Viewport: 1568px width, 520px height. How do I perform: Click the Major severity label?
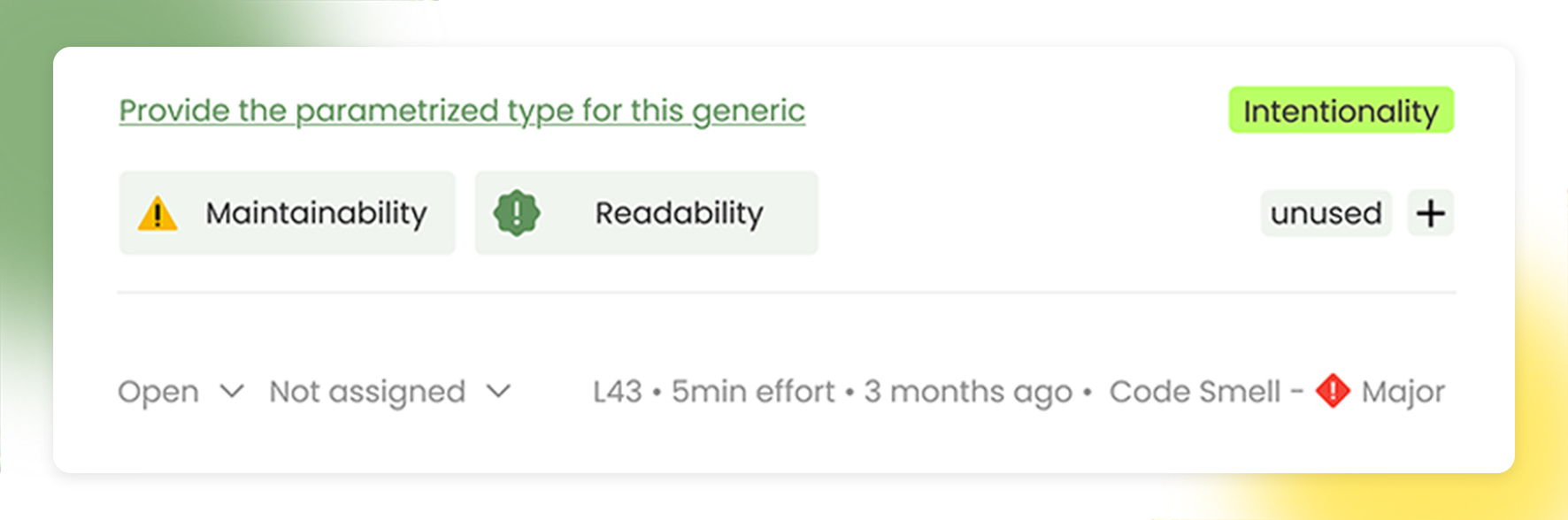coord(1403,391)
